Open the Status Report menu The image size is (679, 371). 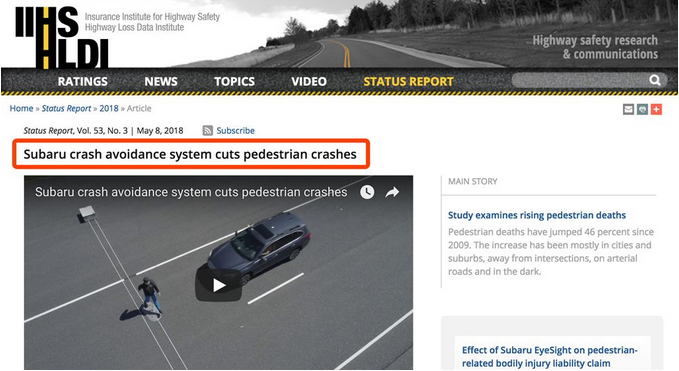tap(408, 81)
